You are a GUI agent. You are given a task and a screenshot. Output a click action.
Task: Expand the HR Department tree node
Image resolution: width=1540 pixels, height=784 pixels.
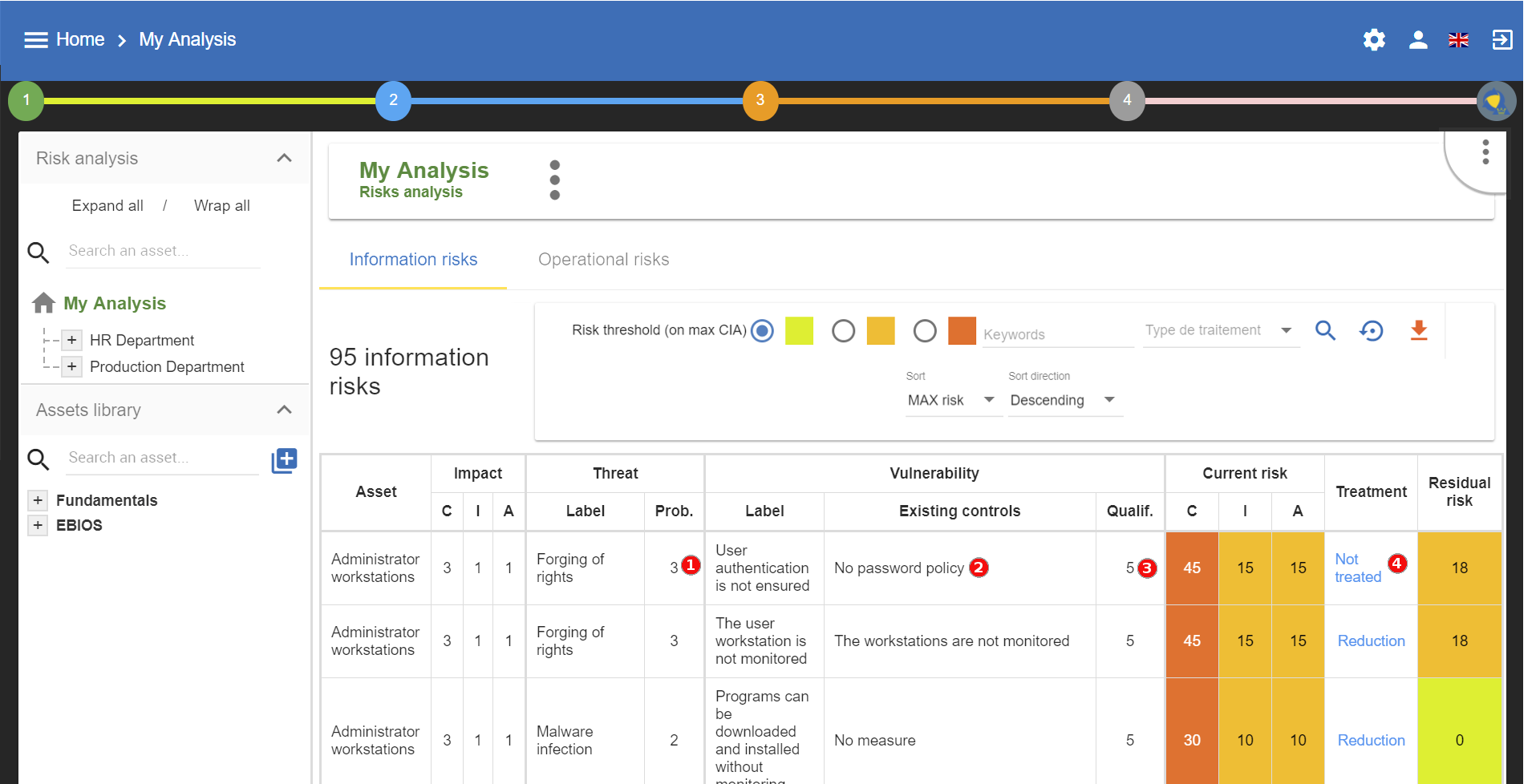71,340
